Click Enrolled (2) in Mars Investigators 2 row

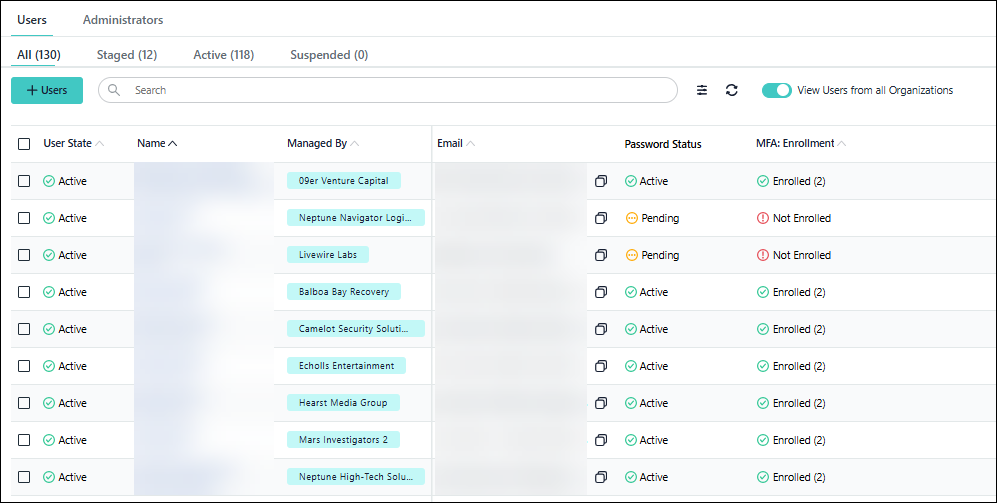(799, 440)
